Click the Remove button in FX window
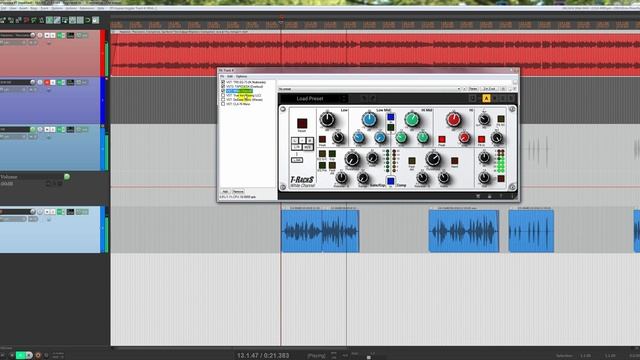 (x=238, y=191)
